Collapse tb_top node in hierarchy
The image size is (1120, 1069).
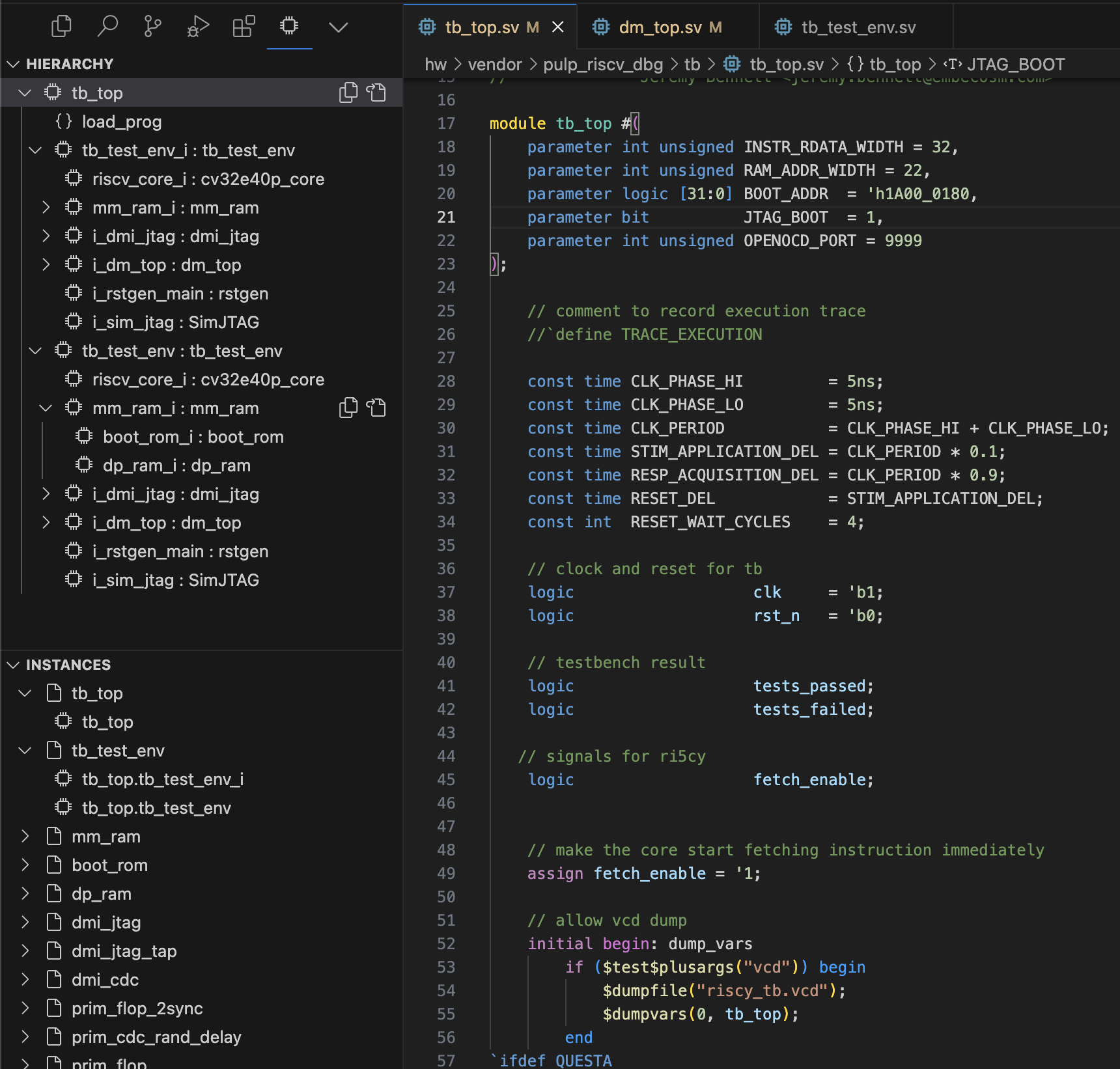tap(25, 92)
